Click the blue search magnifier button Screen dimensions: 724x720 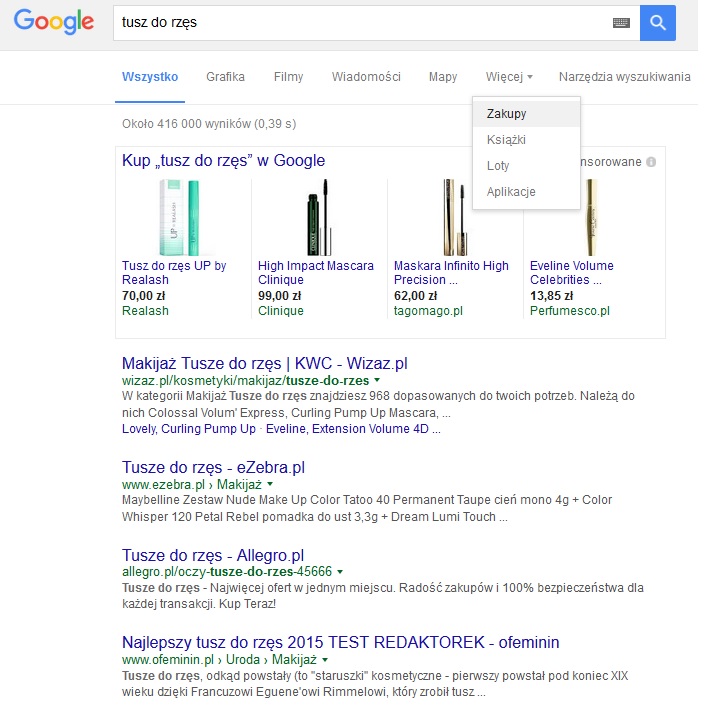tap(658, 23)
